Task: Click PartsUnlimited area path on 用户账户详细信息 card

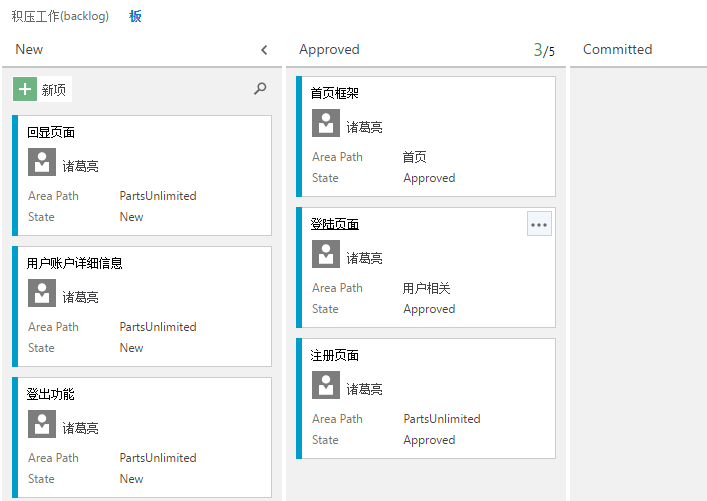Action: click(158, 326)
